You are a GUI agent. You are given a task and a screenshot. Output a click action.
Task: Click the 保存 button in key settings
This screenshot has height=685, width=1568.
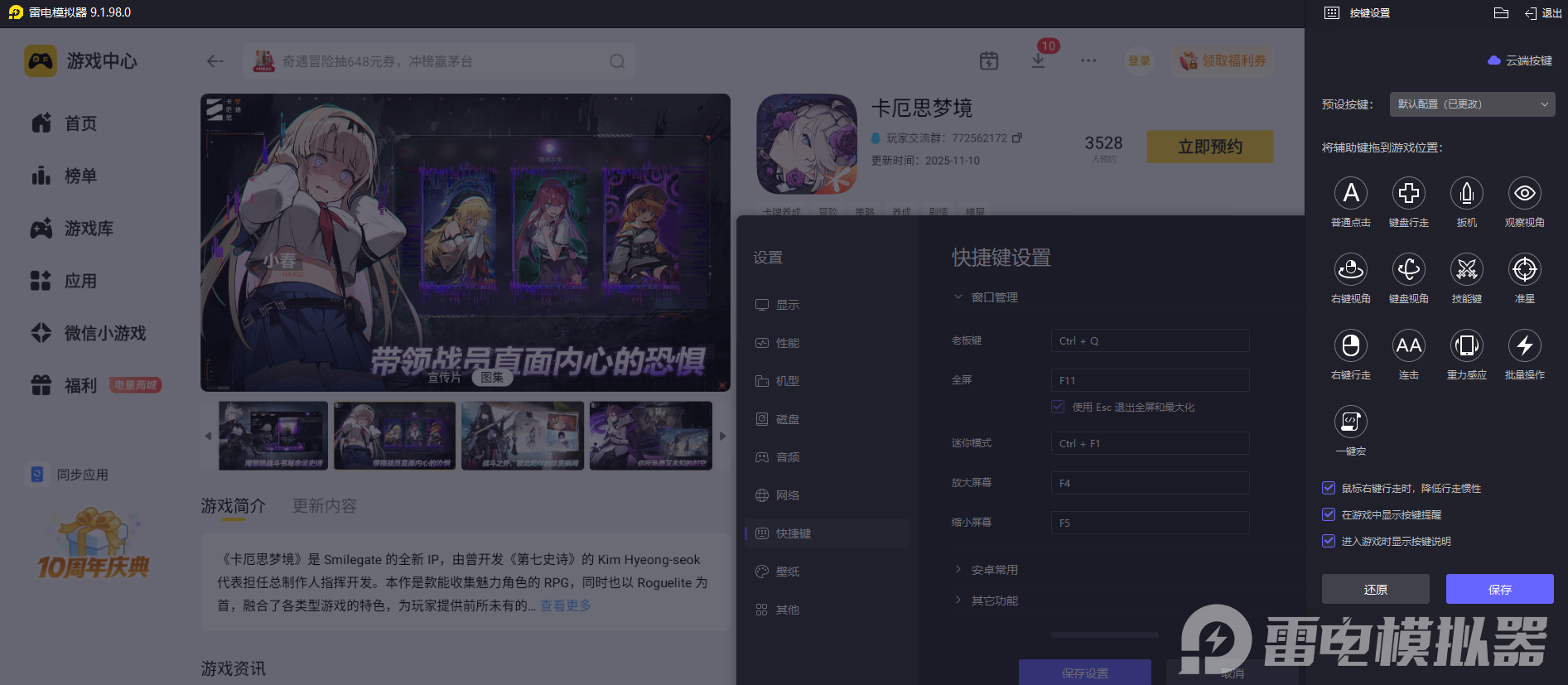(1500, 589)
